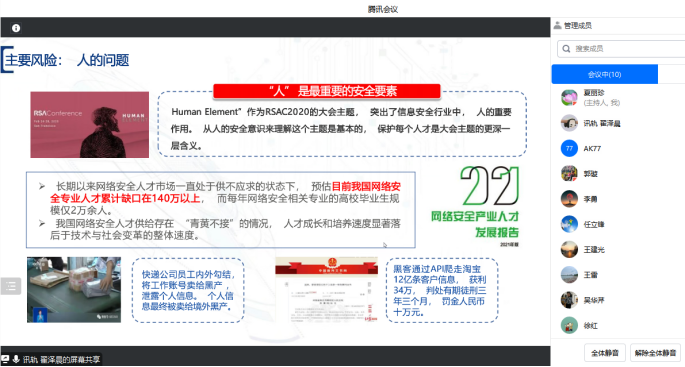Focus the 搜索成员 search field
Image resolution: width=685 pixels, height=367 pixels.
(x=621, y=48)
